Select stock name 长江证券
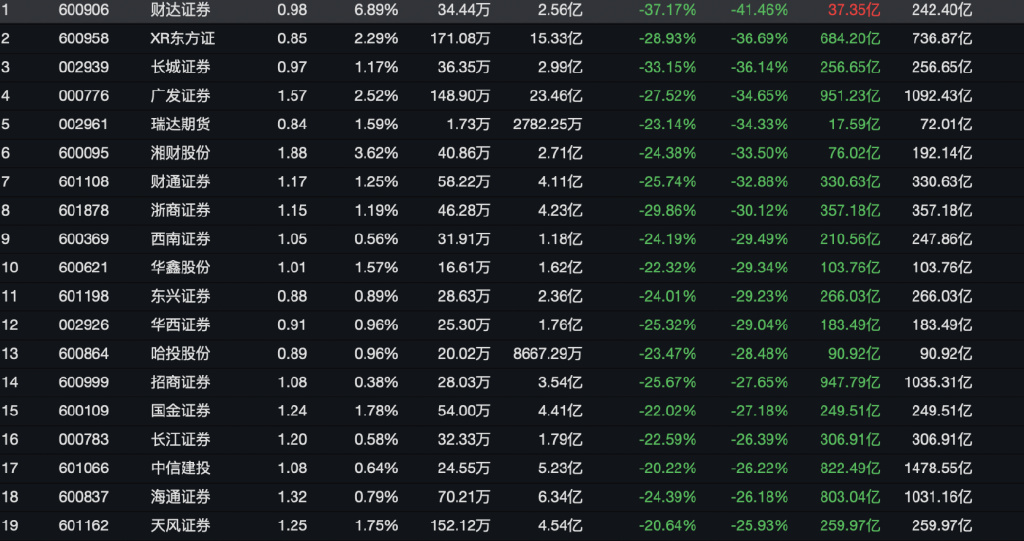 click(180, 439)
